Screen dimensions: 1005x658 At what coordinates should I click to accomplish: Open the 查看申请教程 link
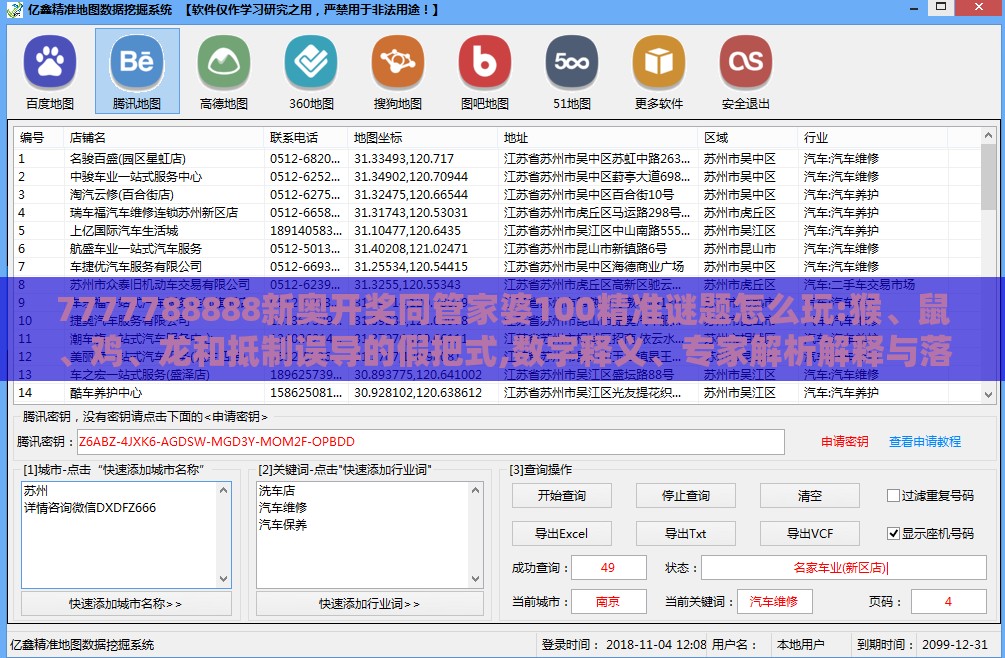925,441
